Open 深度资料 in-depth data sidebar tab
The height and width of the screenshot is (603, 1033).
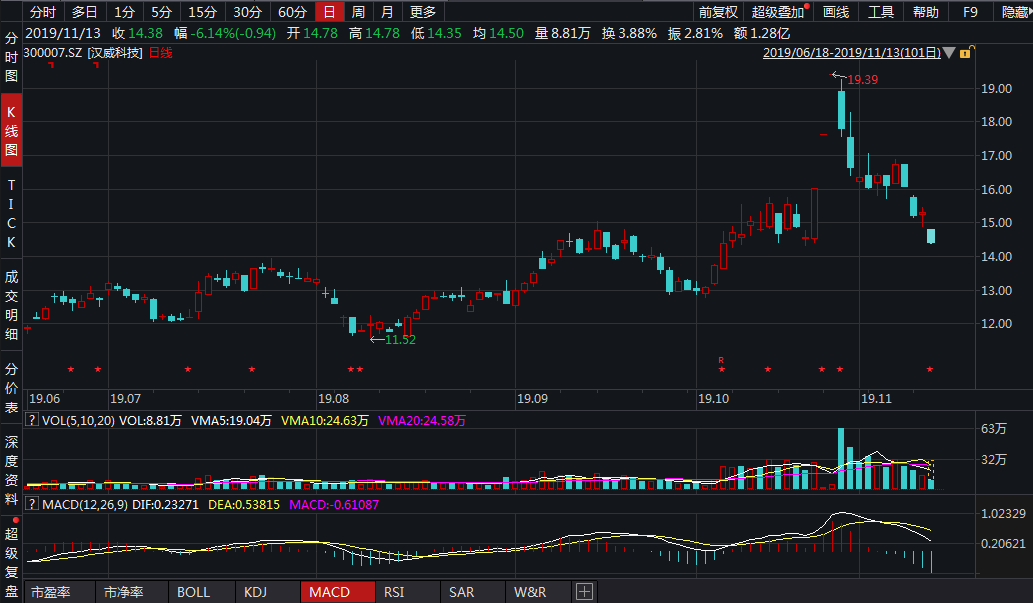[x=11, y=471]
